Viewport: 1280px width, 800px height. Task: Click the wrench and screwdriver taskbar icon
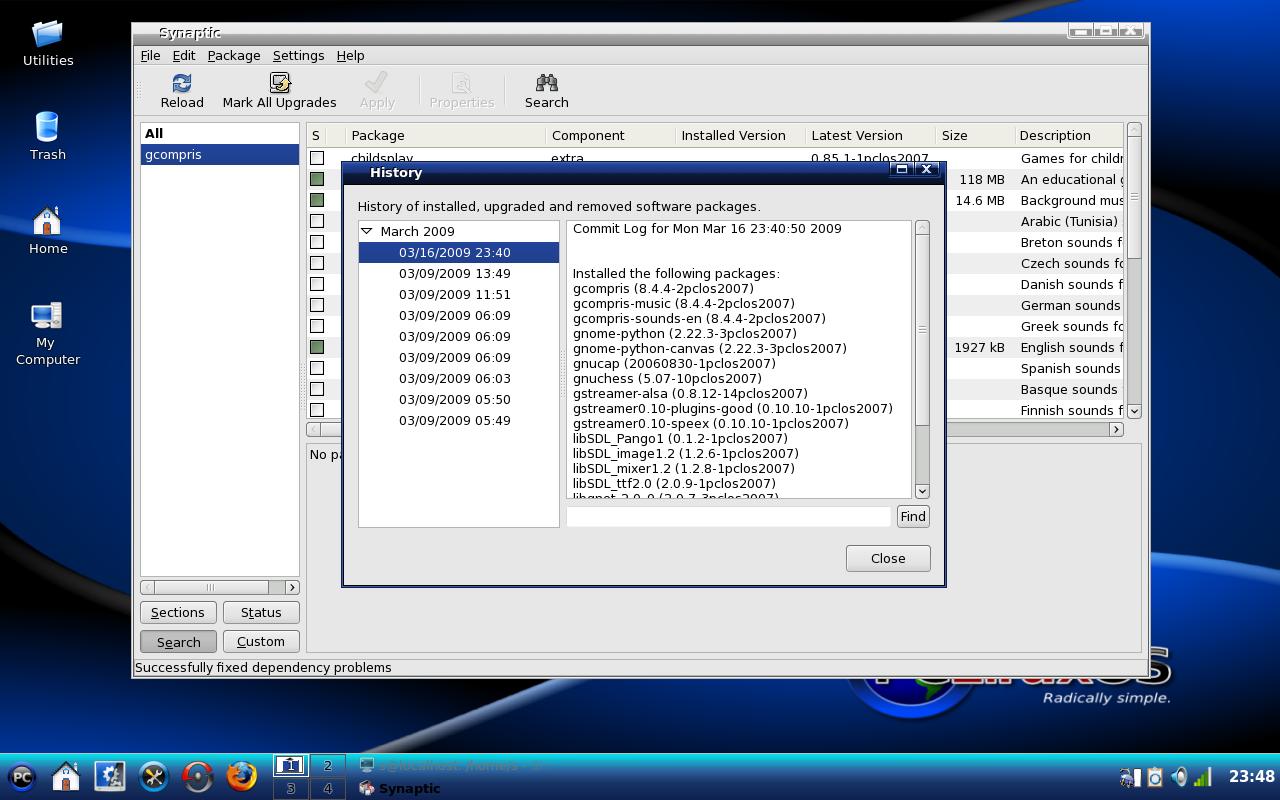[154, 776]
